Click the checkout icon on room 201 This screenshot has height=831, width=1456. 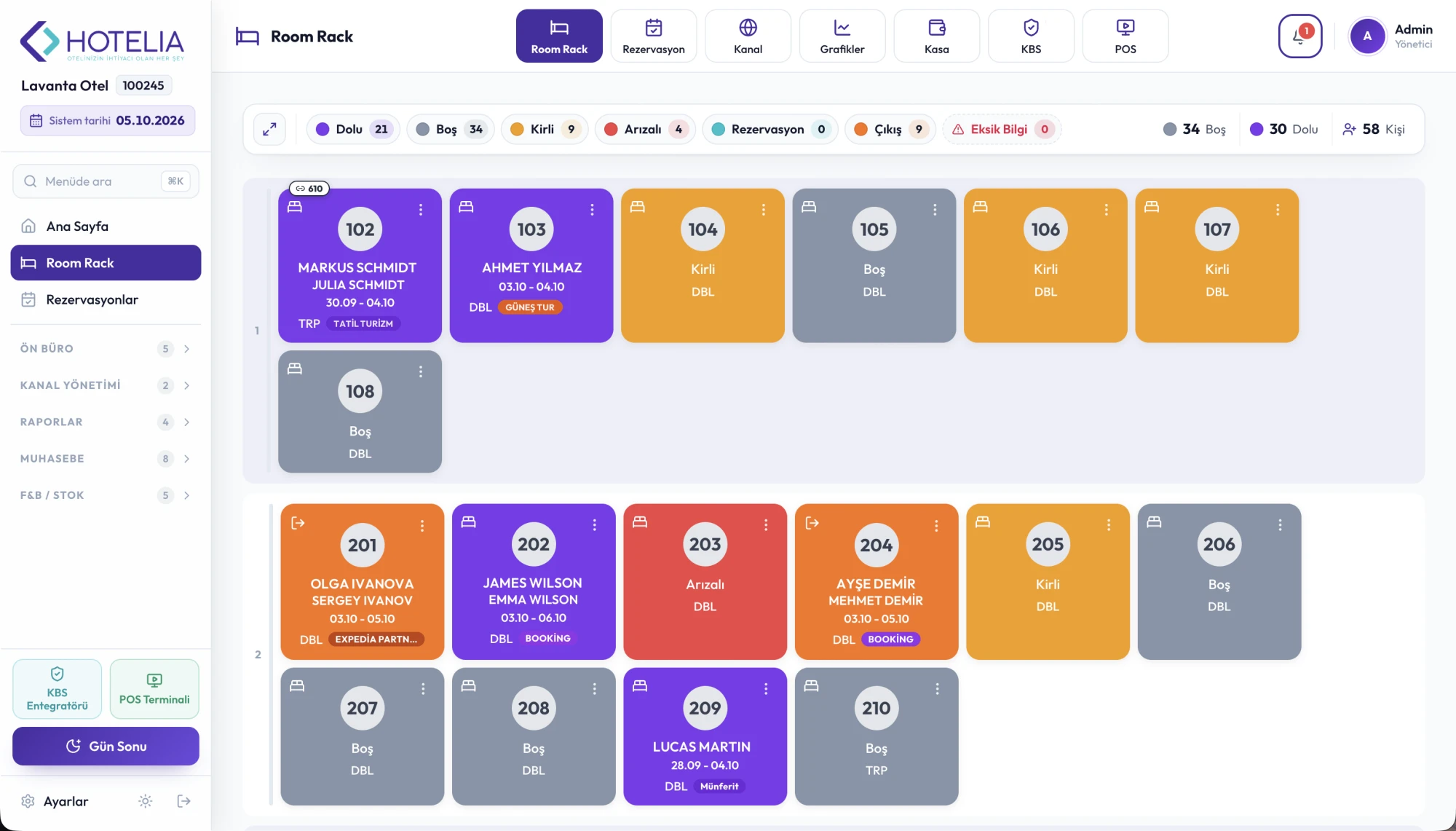click(298, 523)
